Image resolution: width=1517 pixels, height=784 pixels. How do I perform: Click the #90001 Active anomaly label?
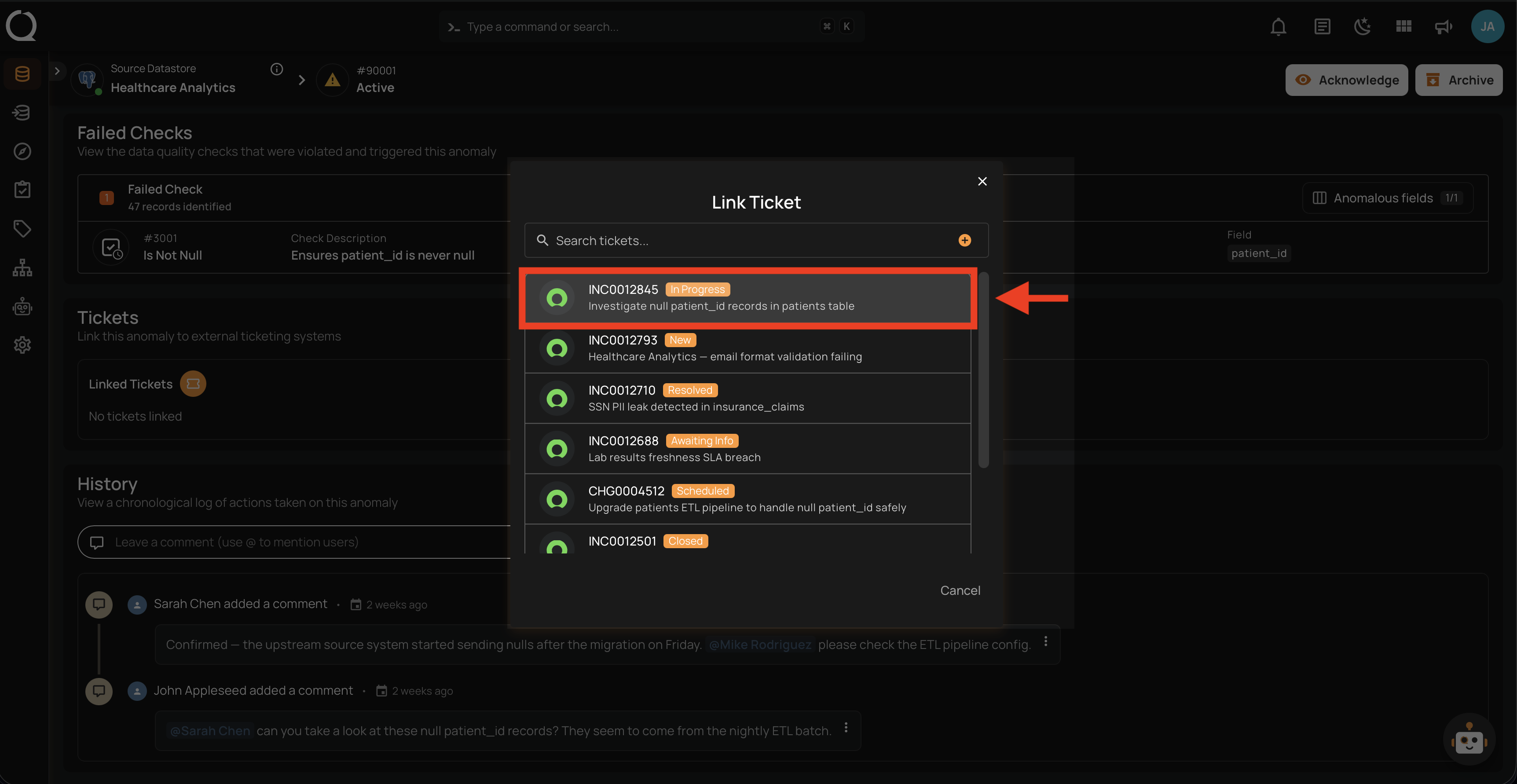[376, 80]
